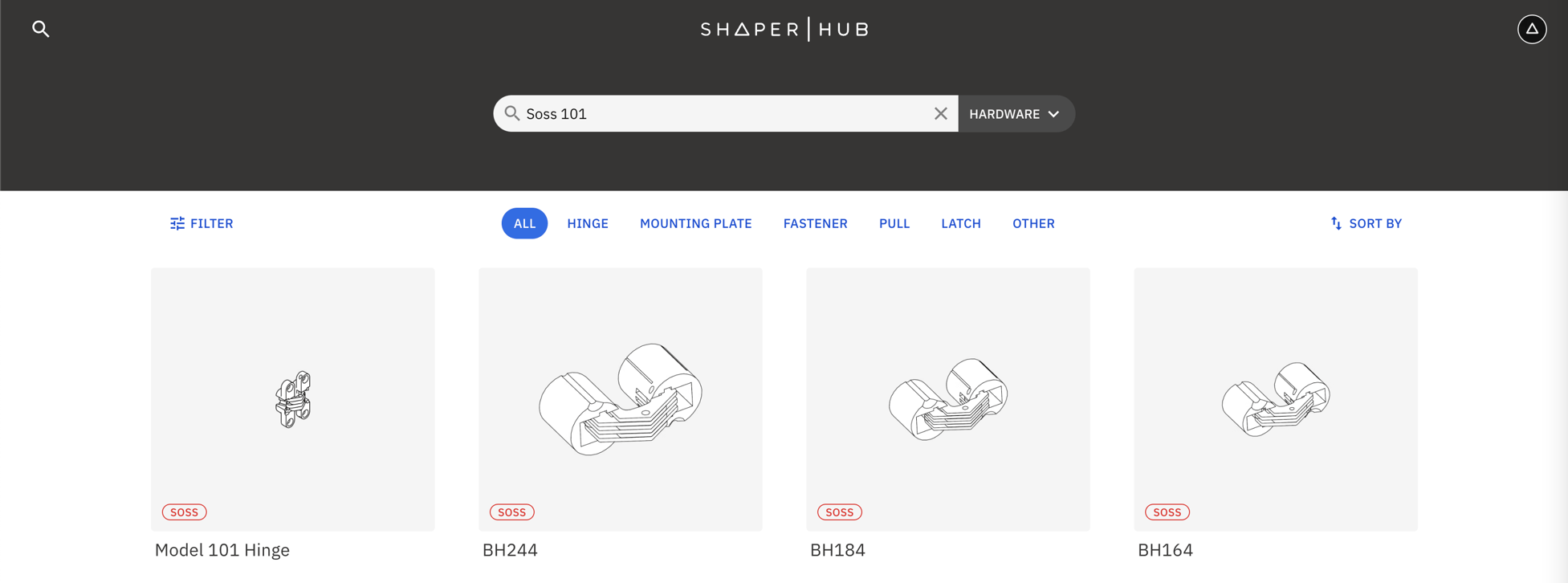Screen dimensions: 1568x583
Task: Select the All tab
Action: [524, 223]
